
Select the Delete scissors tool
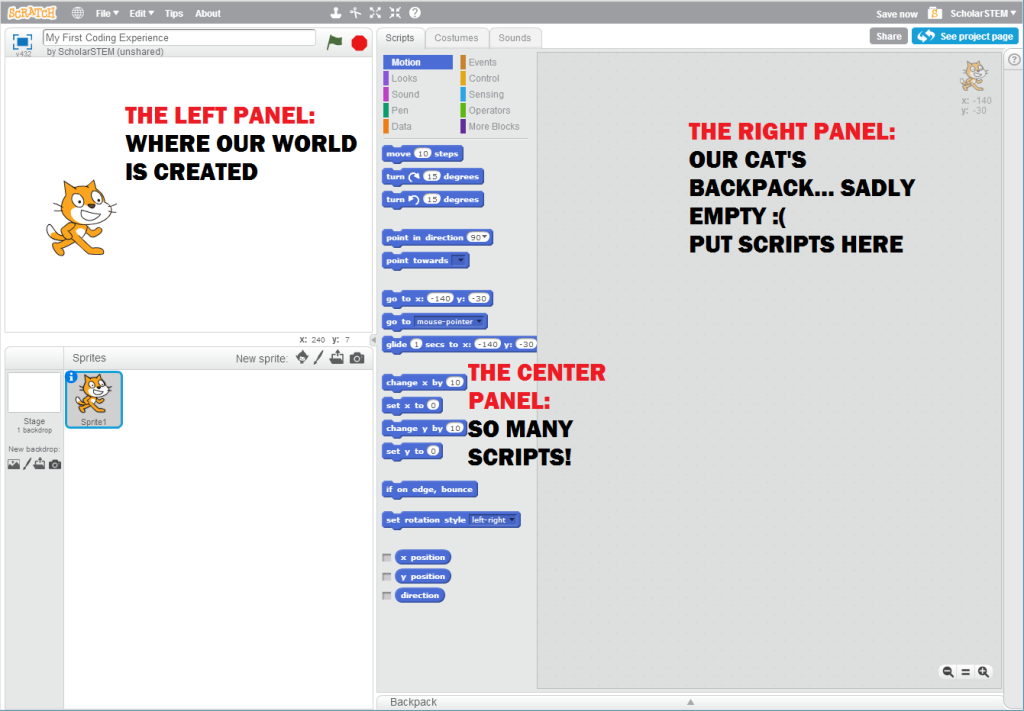355,12
